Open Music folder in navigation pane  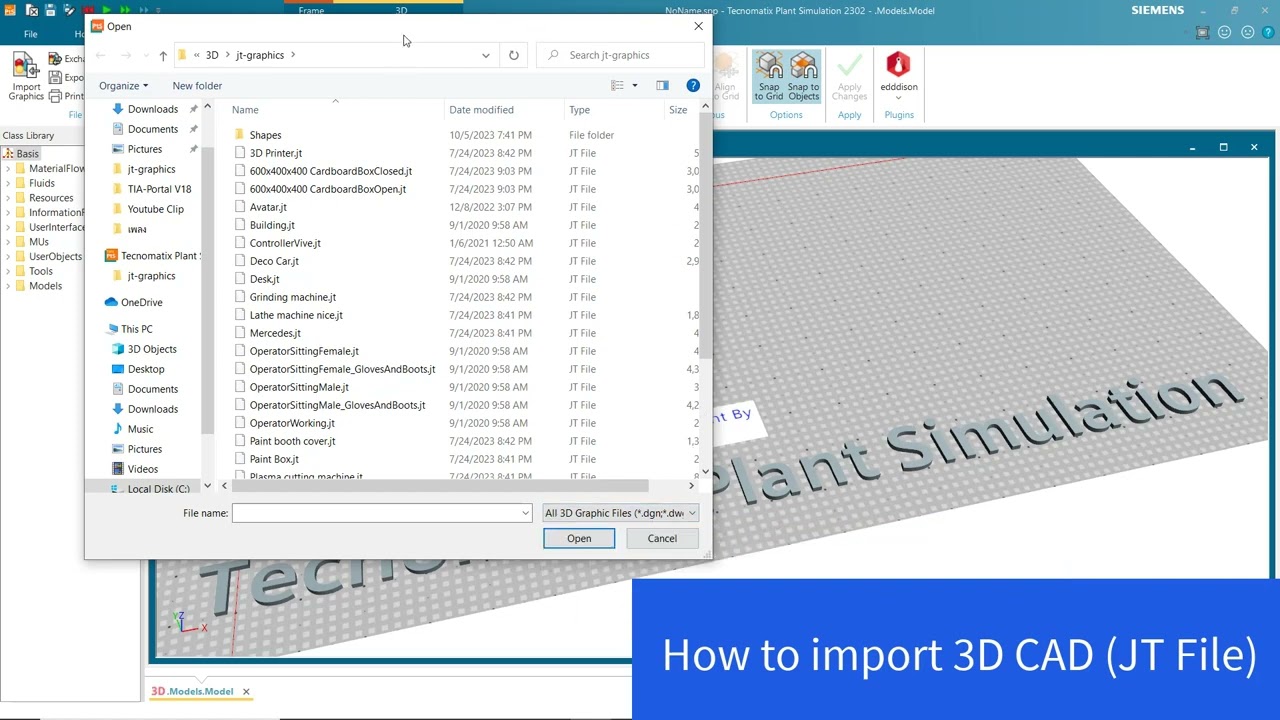[x=140, y=429]
